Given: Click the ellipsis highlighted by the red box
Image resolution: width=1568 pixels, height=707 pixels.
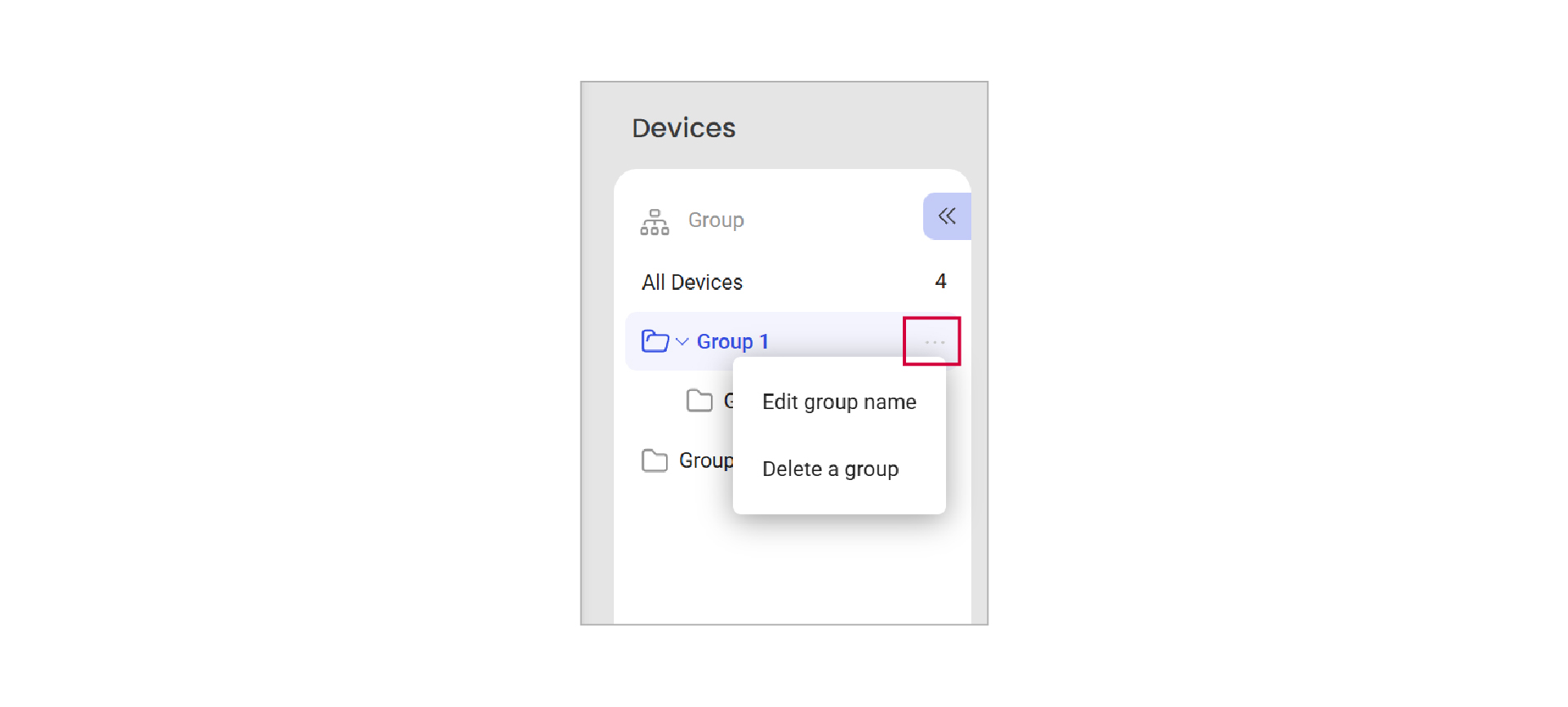Looking at the screenshot, I should [x=933, y=341].
